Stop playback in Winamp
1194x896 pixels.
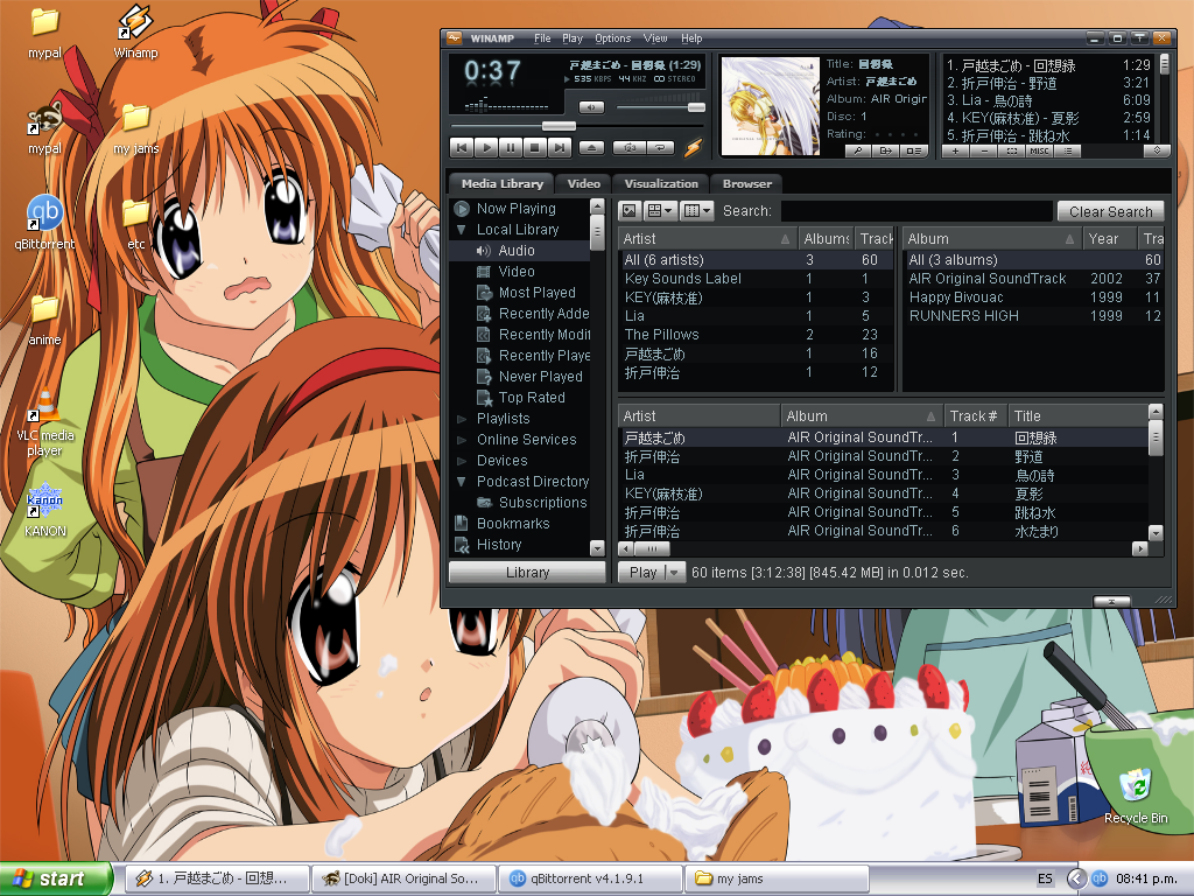coord(535,148)
